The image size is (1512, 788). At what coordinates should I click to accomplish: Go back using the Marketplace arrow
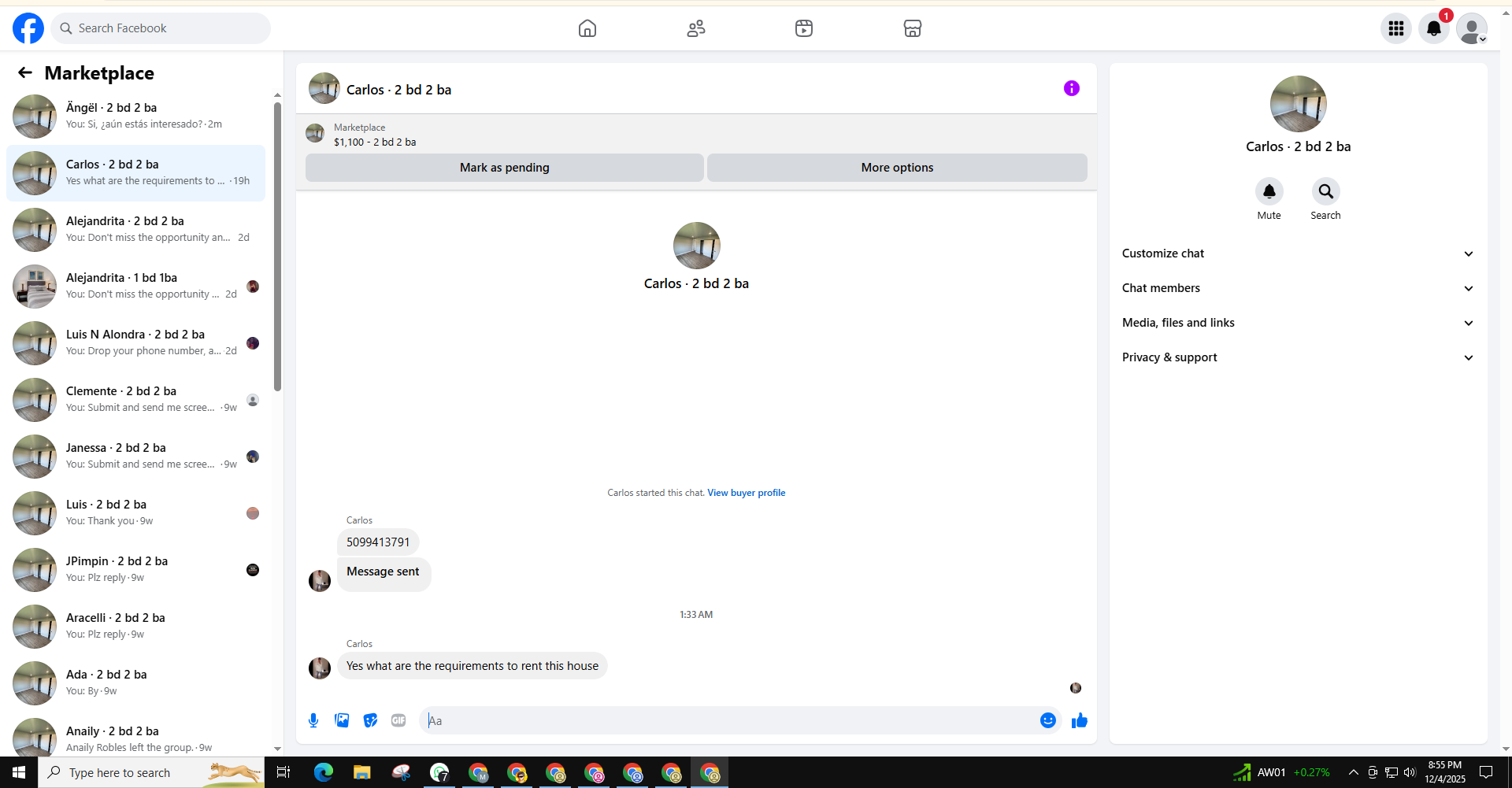click(25, 73)
